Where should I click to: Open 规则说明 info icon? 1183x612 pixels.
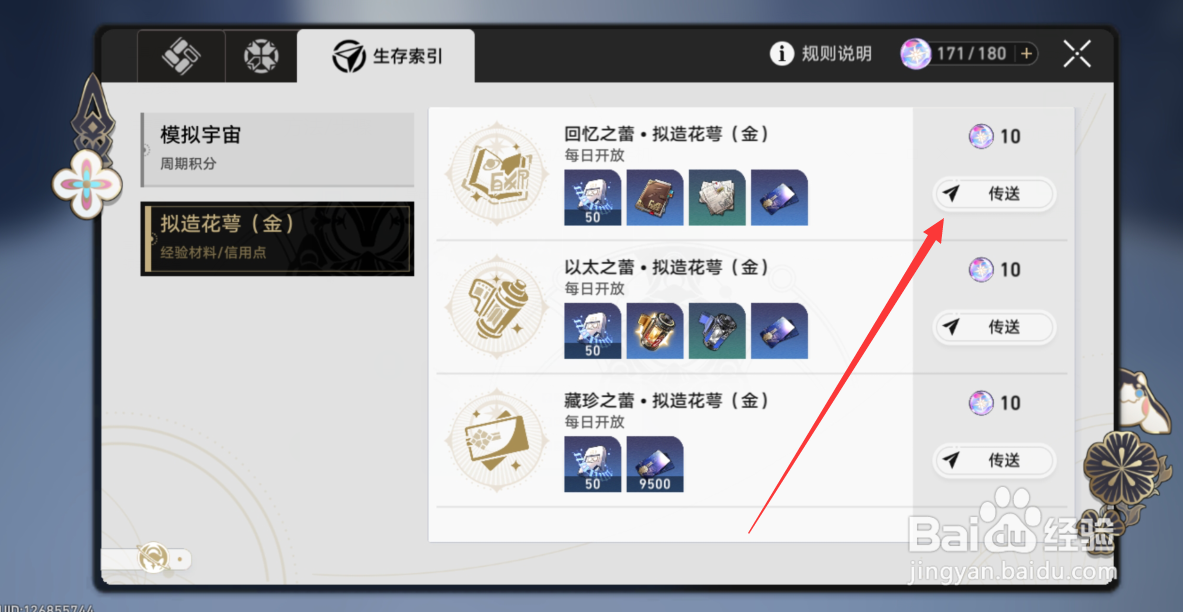point(782,54)
